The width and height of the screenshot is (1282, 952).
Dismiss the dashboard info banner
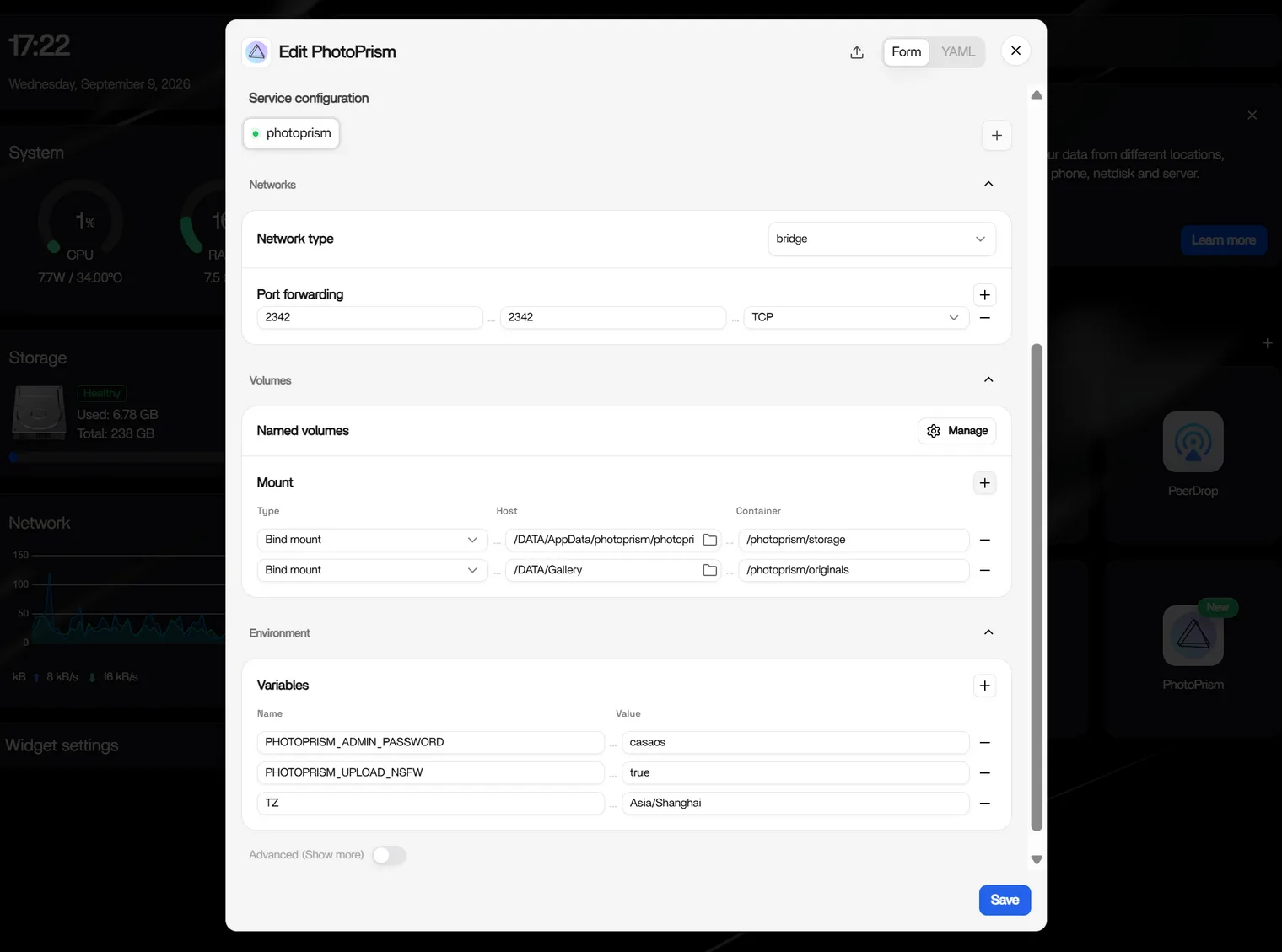pyautogui.click(x=1252, y=116)
